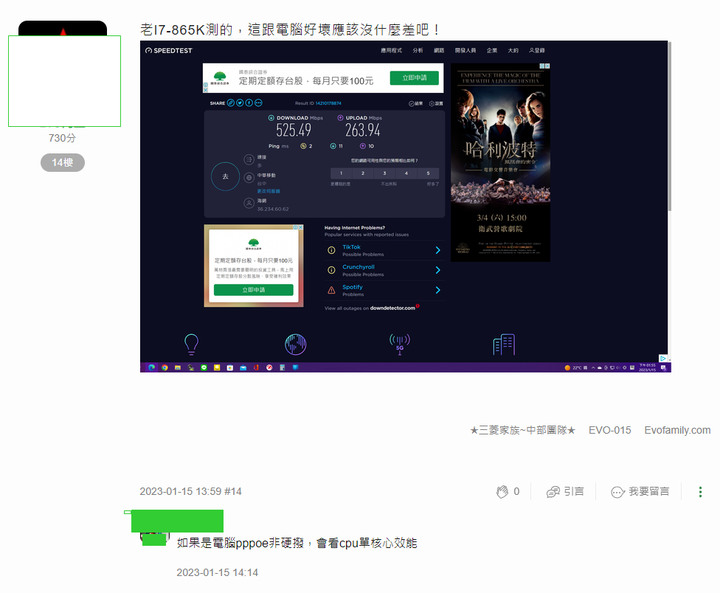
Task: Click the EVO-015 signature text
Action: click(610, 430)
